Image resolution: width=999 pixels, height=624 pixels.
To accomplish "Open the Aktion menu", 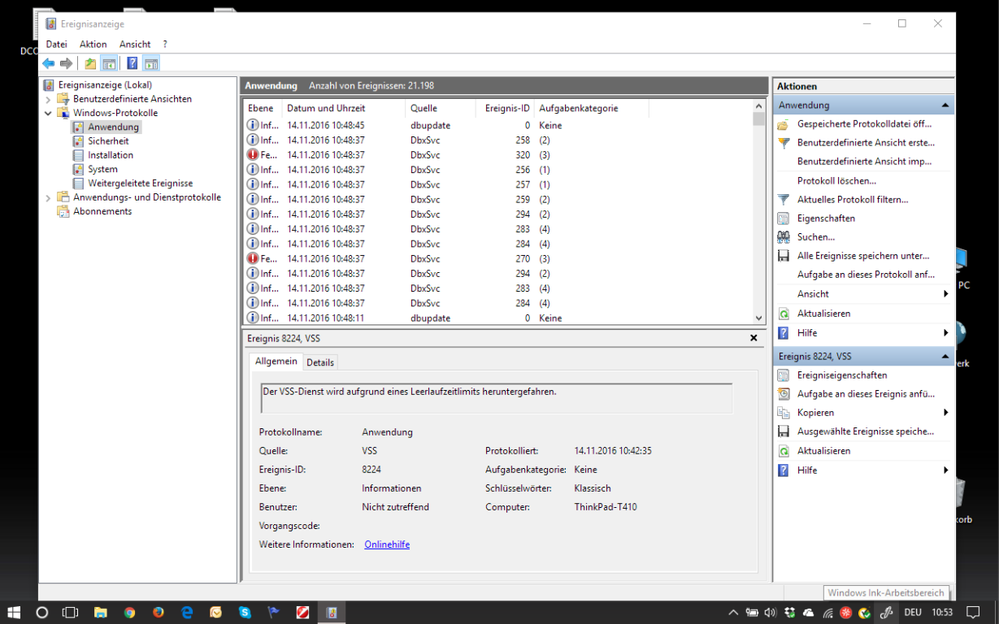I will tap(93, 43).
